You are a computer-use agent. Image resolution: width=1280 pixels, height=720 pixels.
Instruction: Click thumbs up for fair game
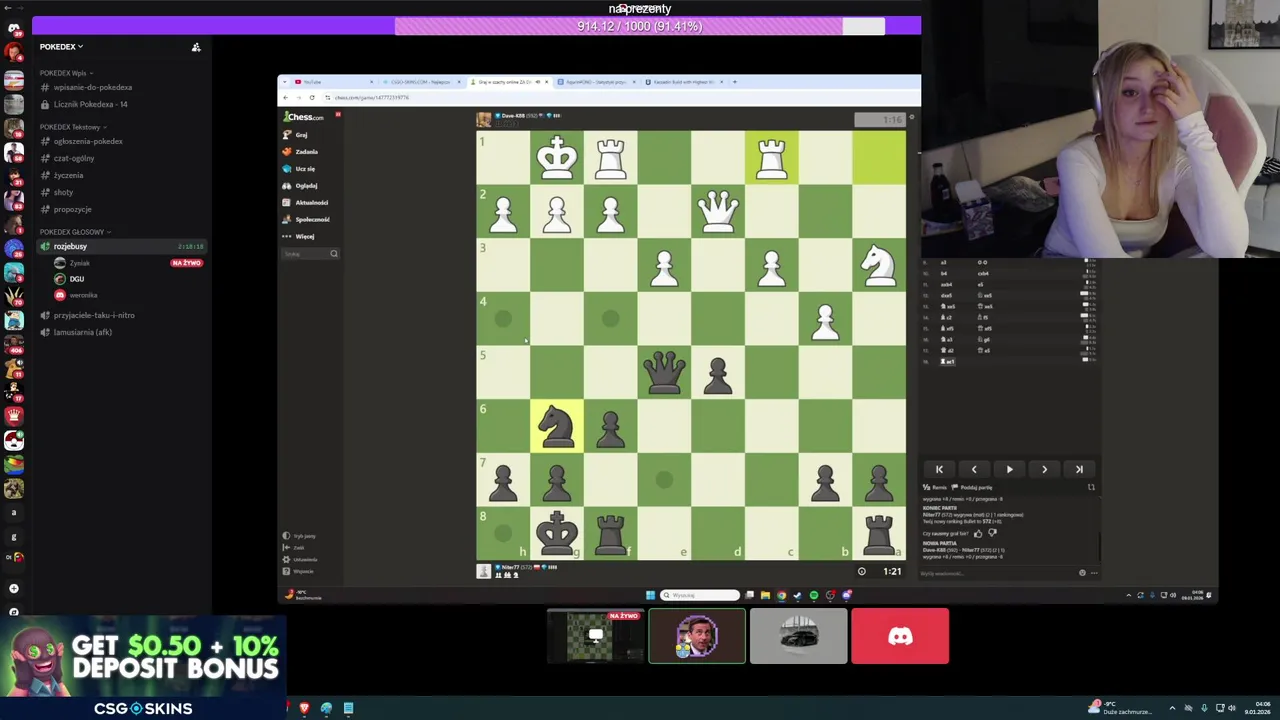(x=978, y=533)
